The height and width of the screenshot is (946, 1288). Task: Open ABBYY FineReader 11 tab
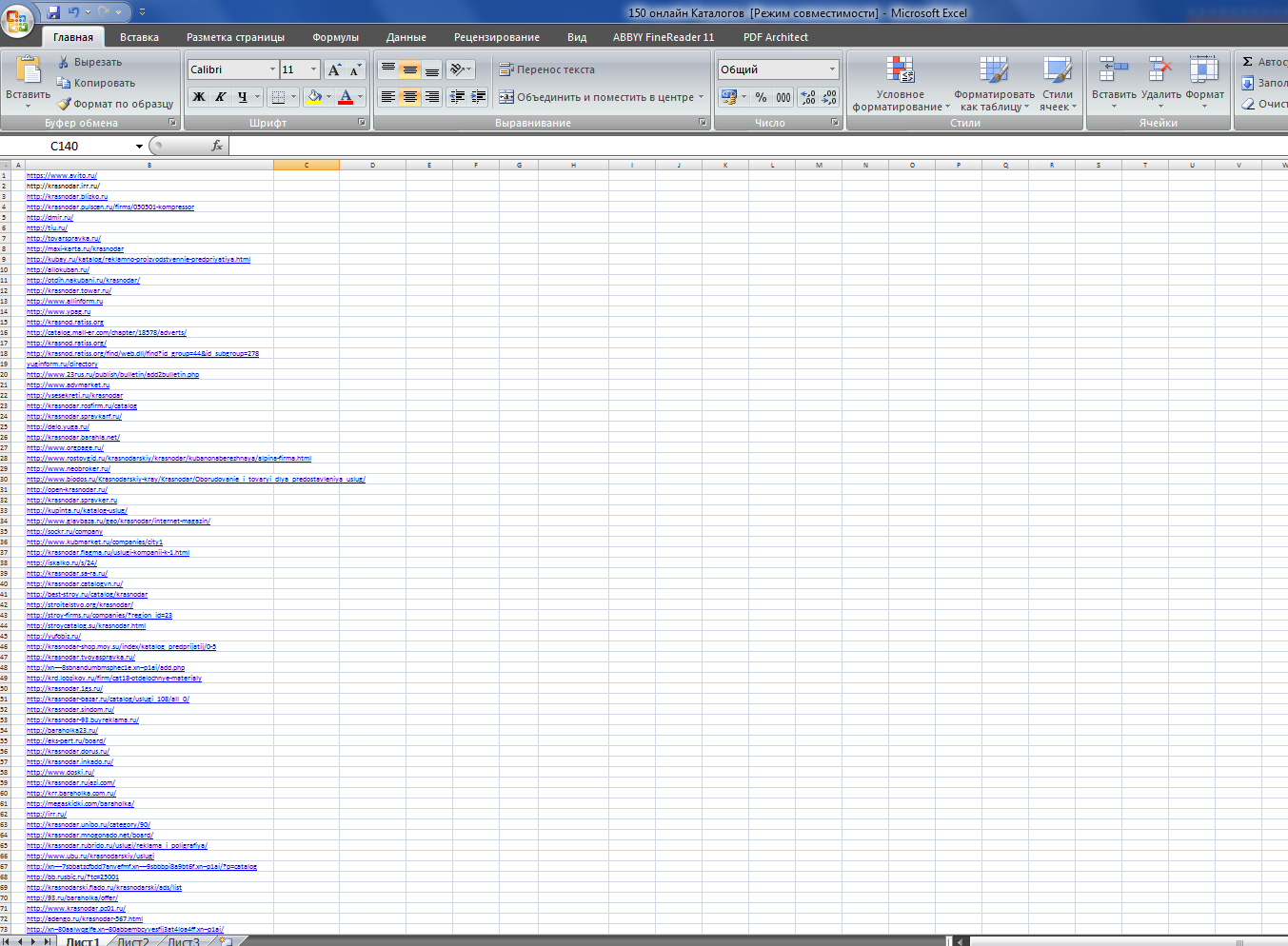point(664,37)
